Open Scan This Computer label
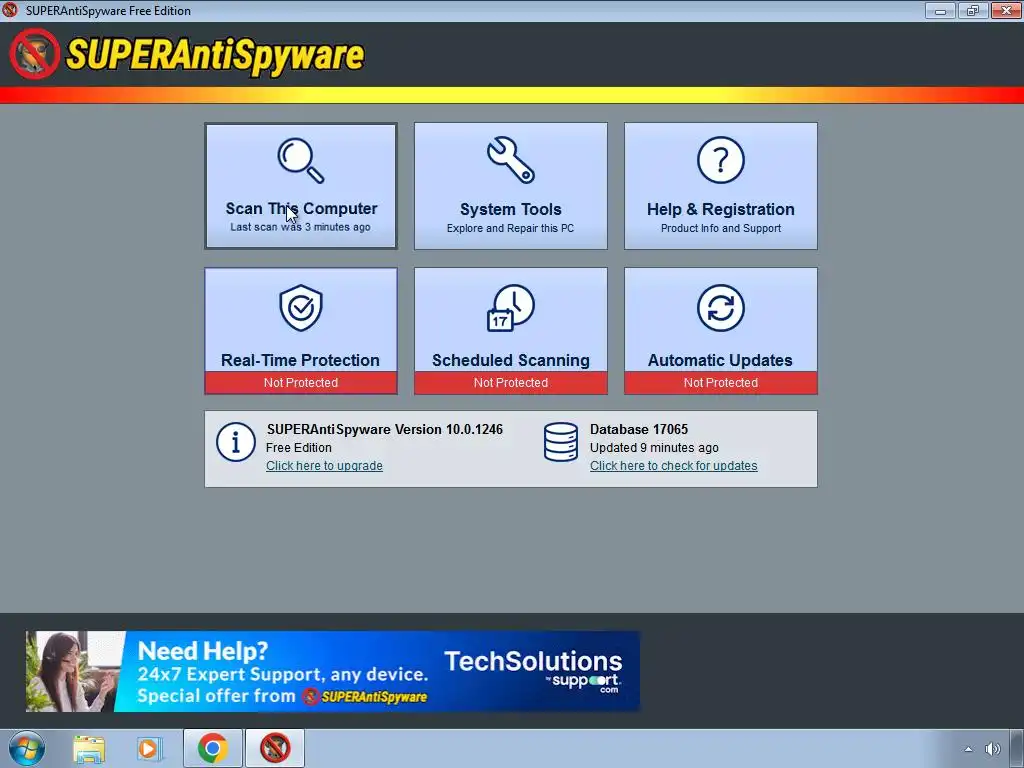The image size is (1024, 768). pos(301,208)
